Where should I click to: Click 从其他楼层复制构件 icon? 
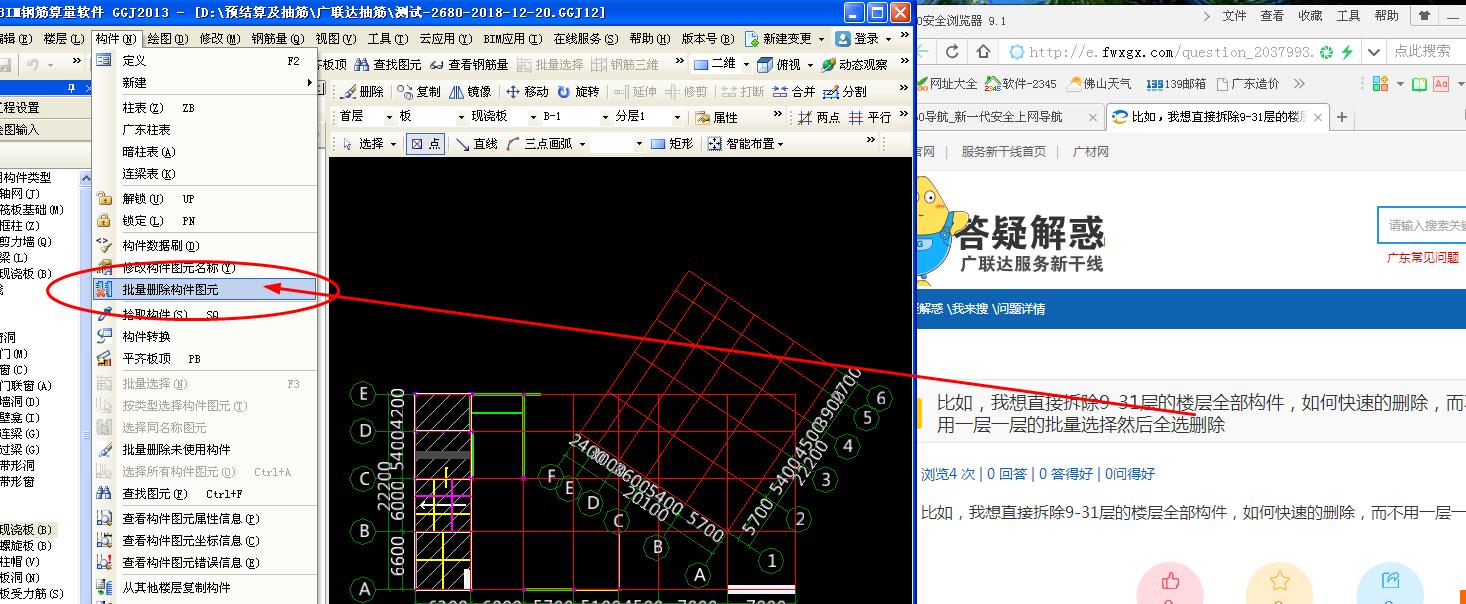click(x=104, y=588)
